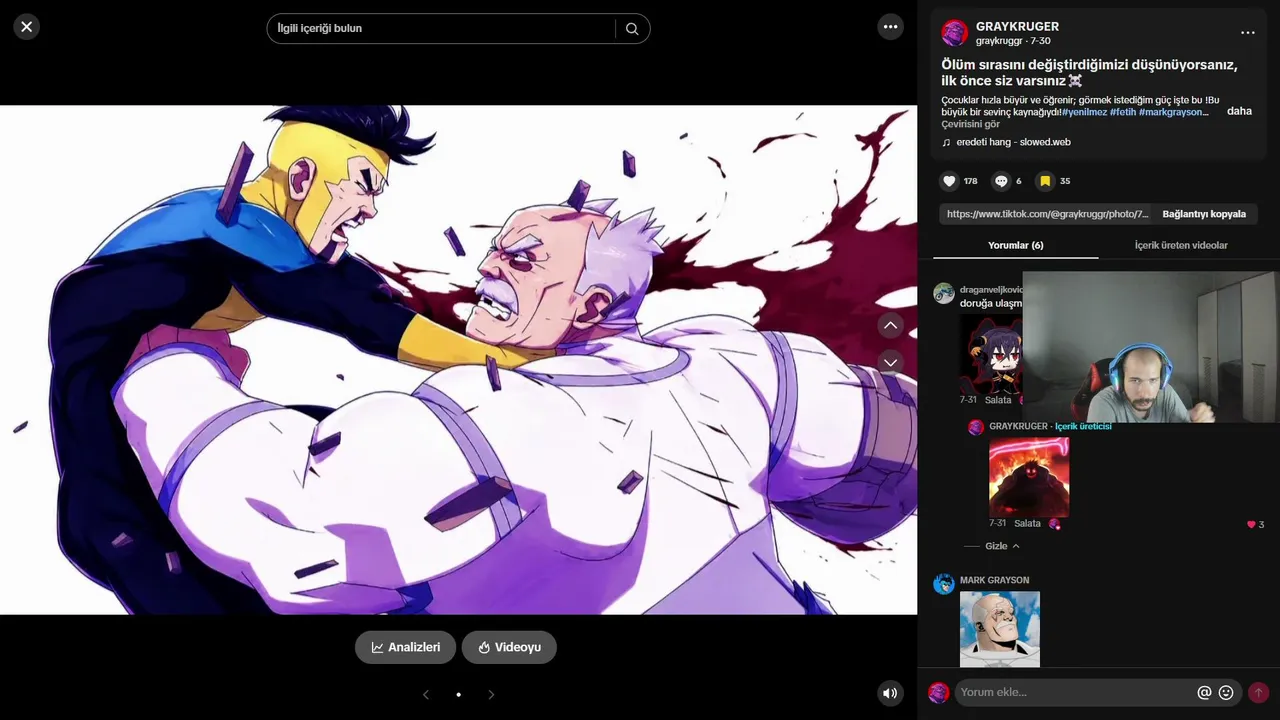Image resolution: width=1280 pixels, height=720 pixels.
Task: Click the Videoyu button
Action: click(509, 647)
